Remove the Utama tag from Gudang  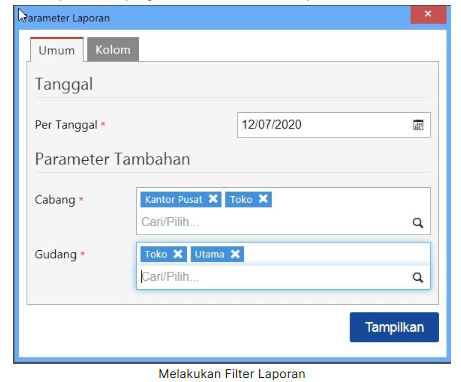coord(235,254)
